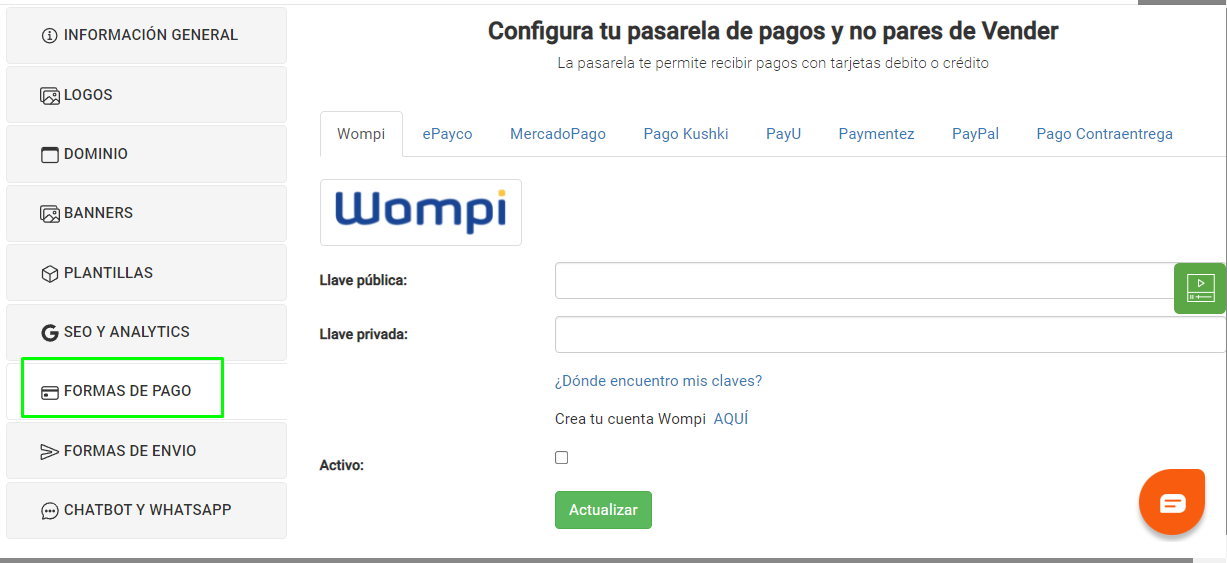Screen dimensions: 1227x563
Task: Select Formas de Pago in the sidebar
Action: 146,391
